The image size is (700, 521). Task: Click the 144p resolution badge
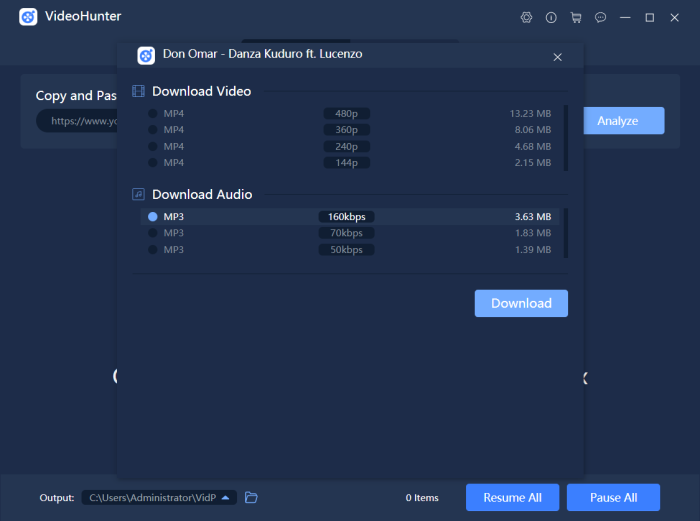pos(346,163)
